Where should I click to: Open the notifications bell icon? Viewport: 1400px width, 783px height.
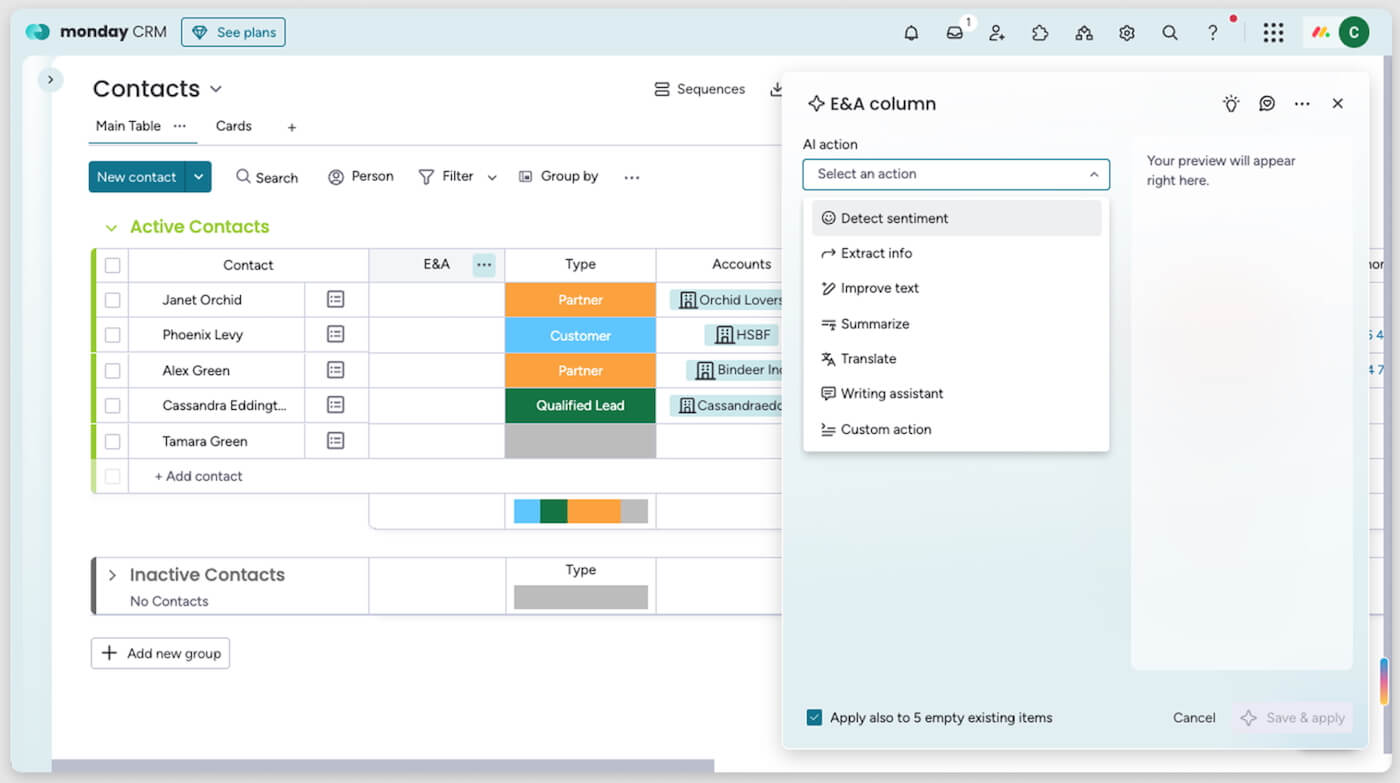[x=911, y=32]
